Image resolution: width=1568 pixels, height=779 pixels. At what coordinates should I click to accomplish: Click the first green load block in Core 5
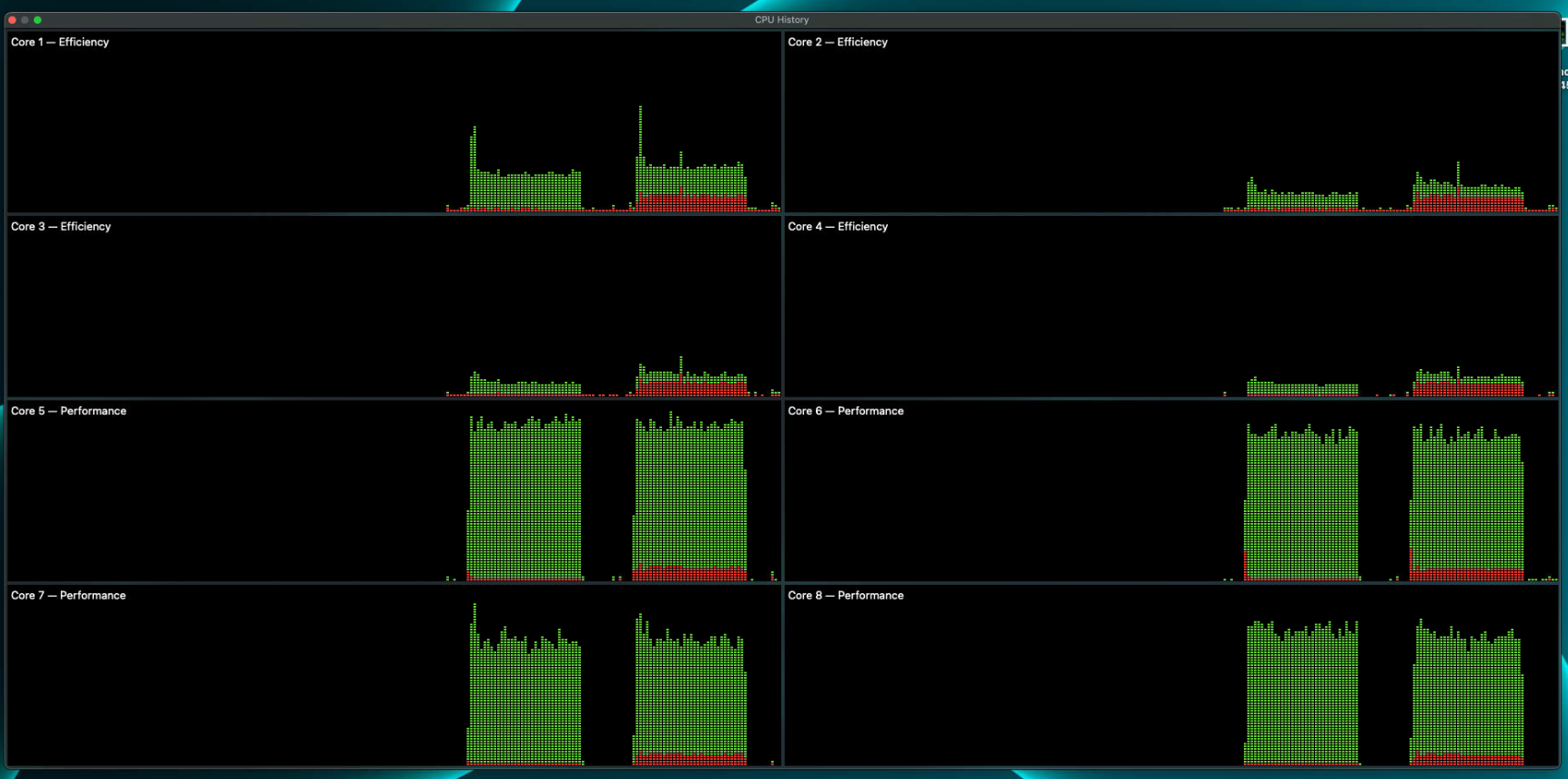click(x=524, y=501)
